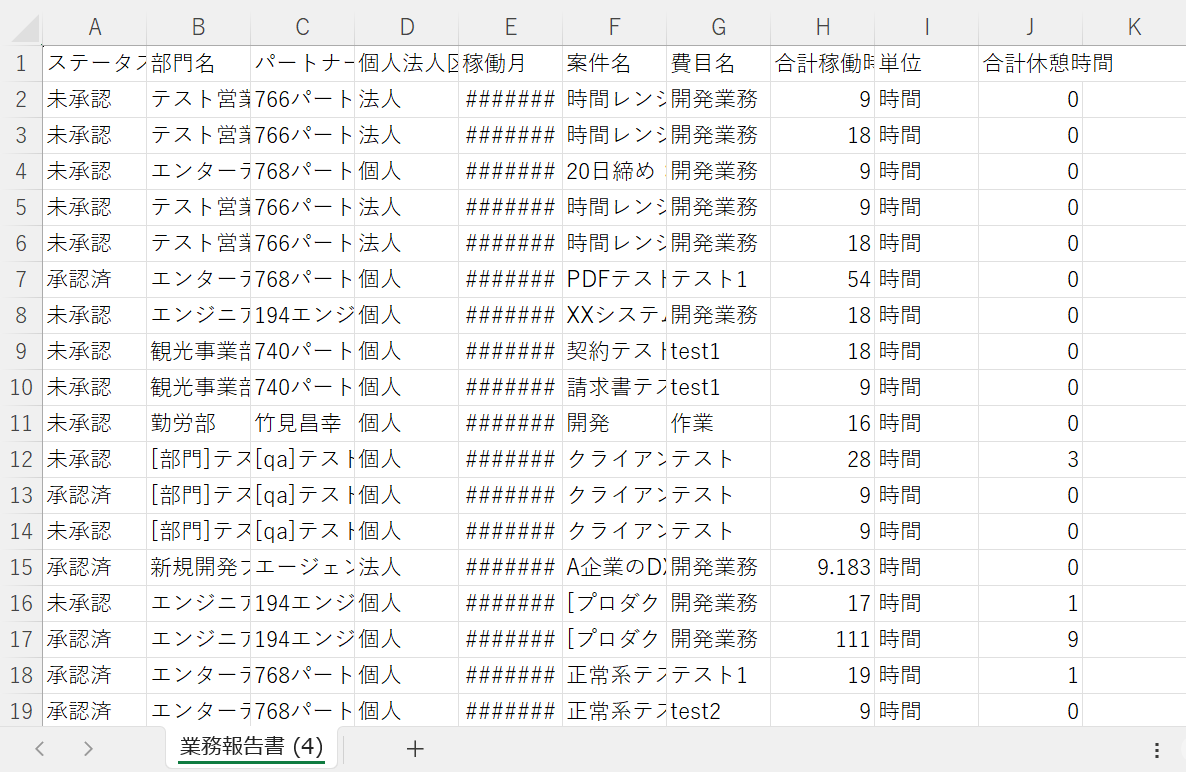1186x772 pixels.
Task: Click the 合計休憩時間 header cell
Action: [x=1030, y=64]
